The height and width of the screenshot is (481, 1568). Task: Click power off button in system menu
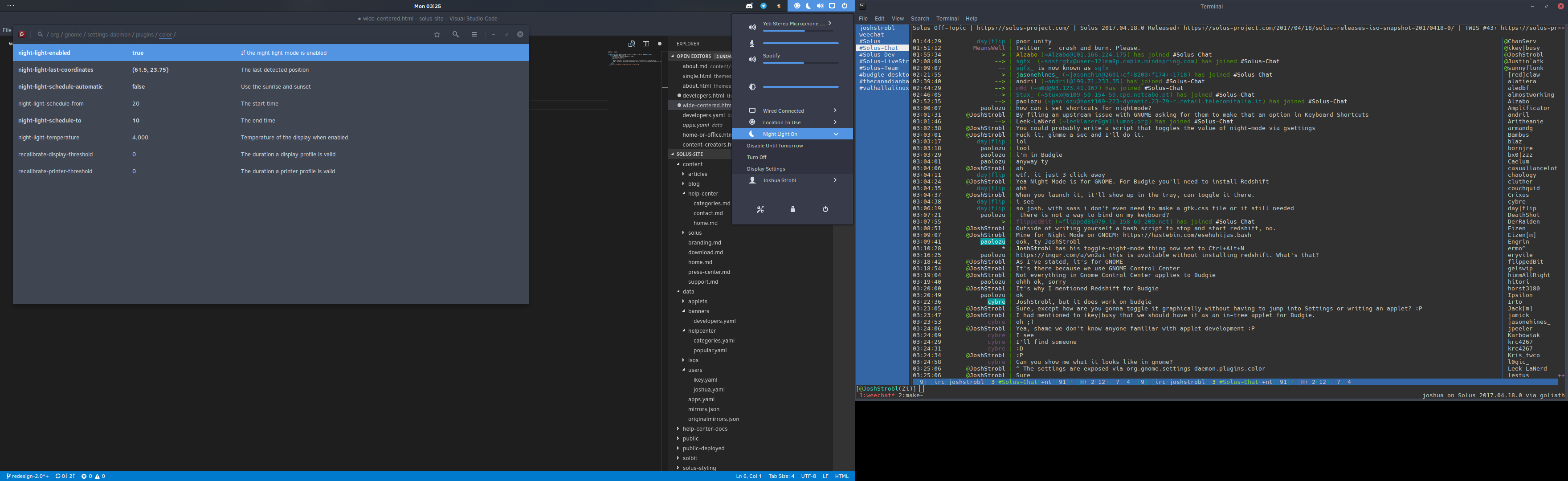pos(825,209)
